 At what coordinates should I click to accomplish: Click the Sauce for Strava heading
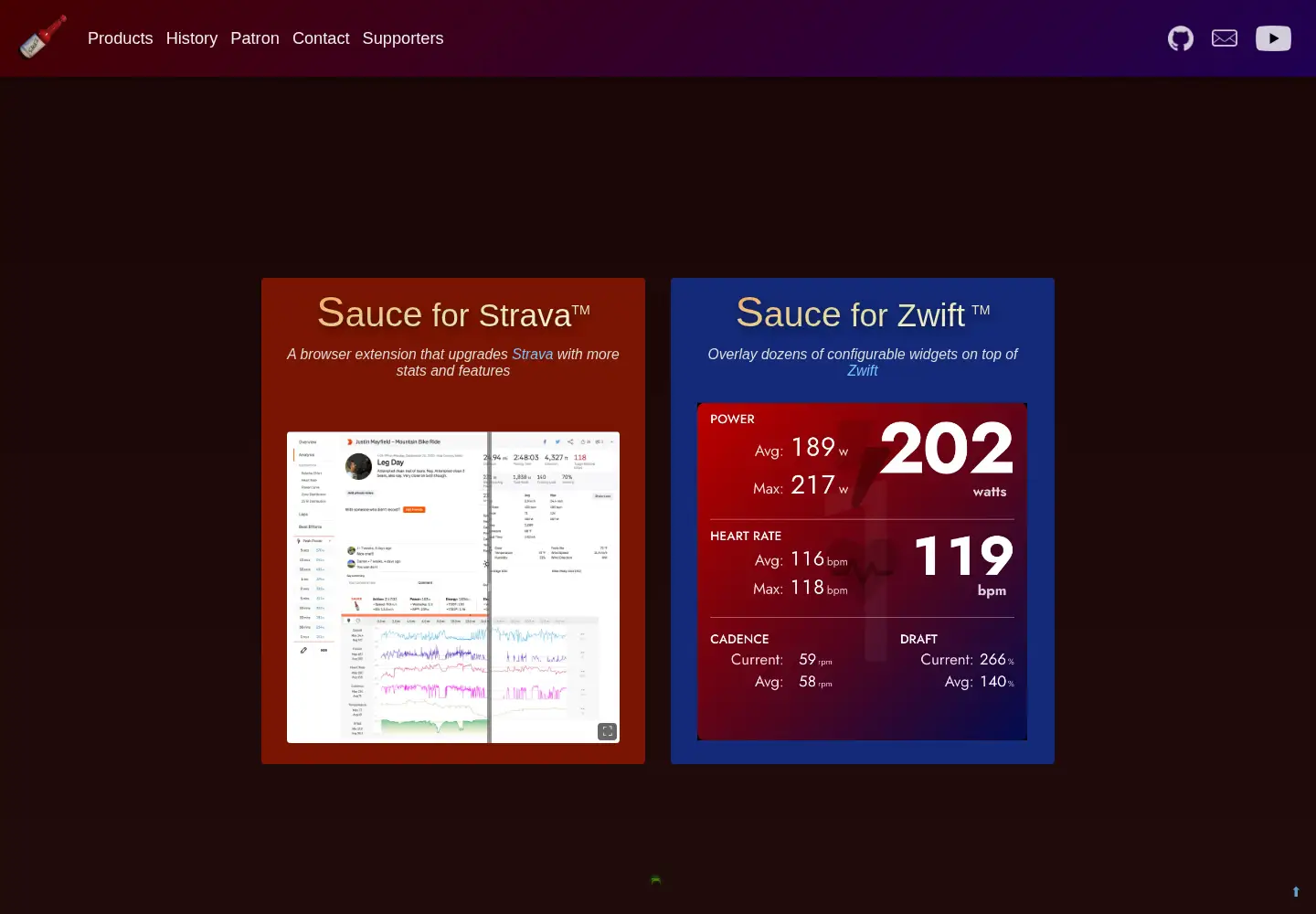coord(453,314)
